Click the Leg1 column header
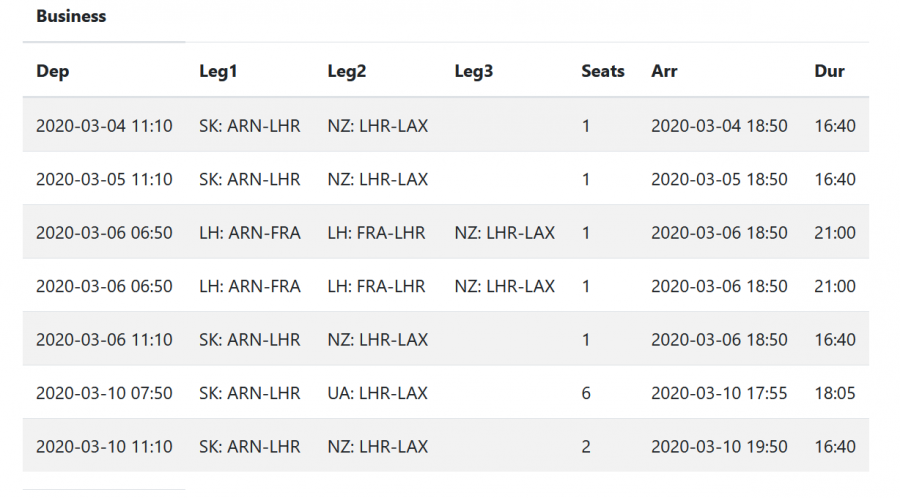Viewport: 900px width, 498px height. (219, 71)
